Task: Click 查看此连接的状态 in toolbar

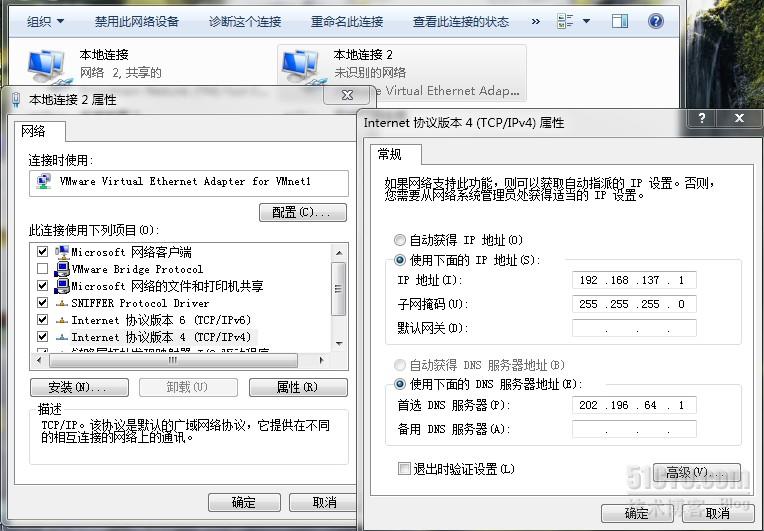Action: click(x=461, y=21)
